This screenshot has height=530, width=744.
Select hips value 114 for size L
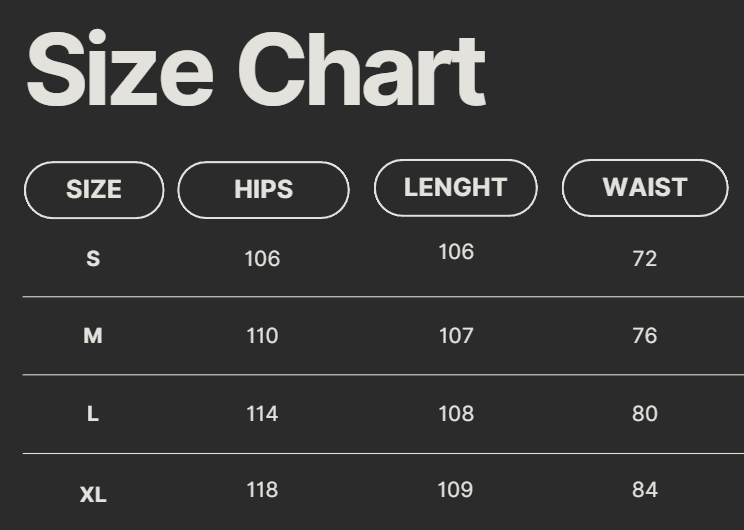point(262,414)
